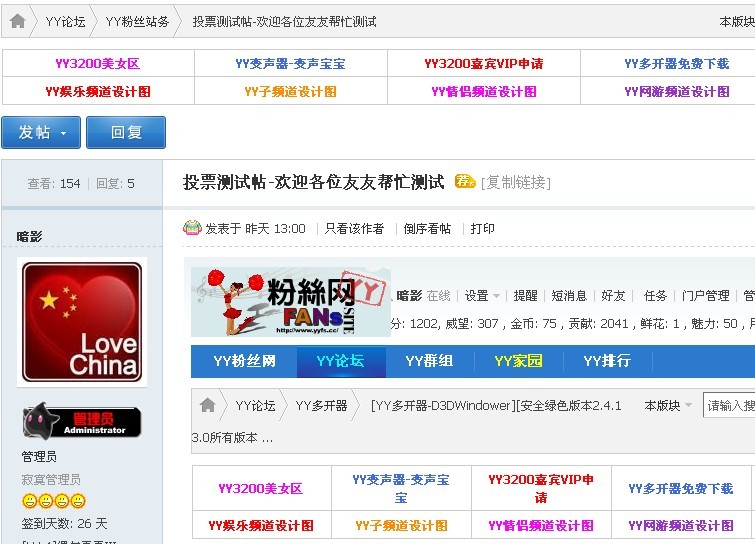Image resolution: width=755 pixels, height=544 pixels.
Task: Select YY论坛 nav tab in blue bar
Action: coord(340,361)
